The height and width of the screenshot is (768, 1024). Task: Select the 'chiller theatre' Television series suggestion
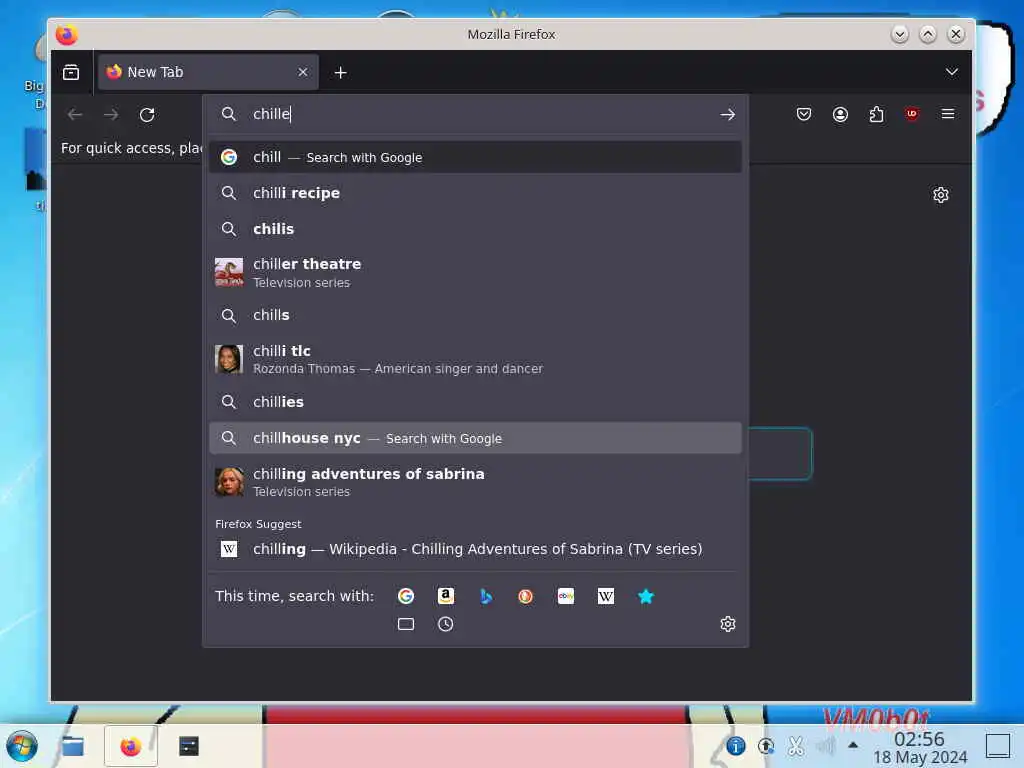coord(475,272)
